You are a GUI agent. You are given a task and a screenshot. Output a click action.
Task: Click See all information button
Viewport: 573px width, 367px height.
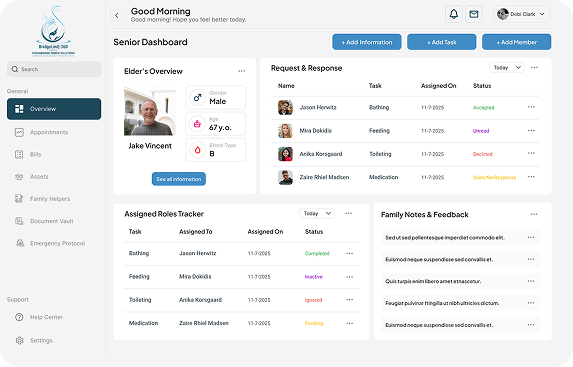point(179,179)
